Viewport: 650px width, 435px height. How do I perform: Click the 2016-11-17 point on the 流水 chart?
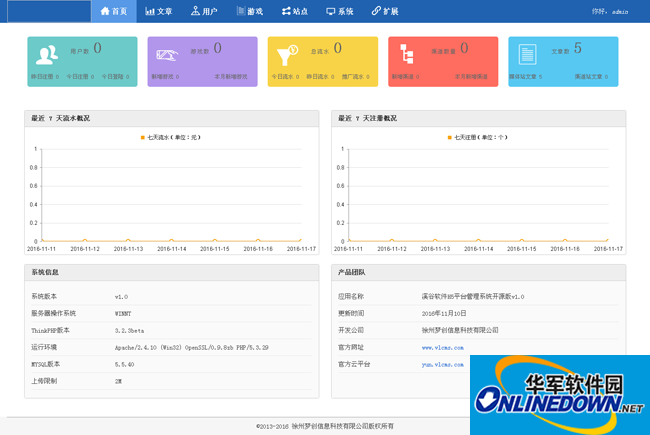click(x=301, y=240)
